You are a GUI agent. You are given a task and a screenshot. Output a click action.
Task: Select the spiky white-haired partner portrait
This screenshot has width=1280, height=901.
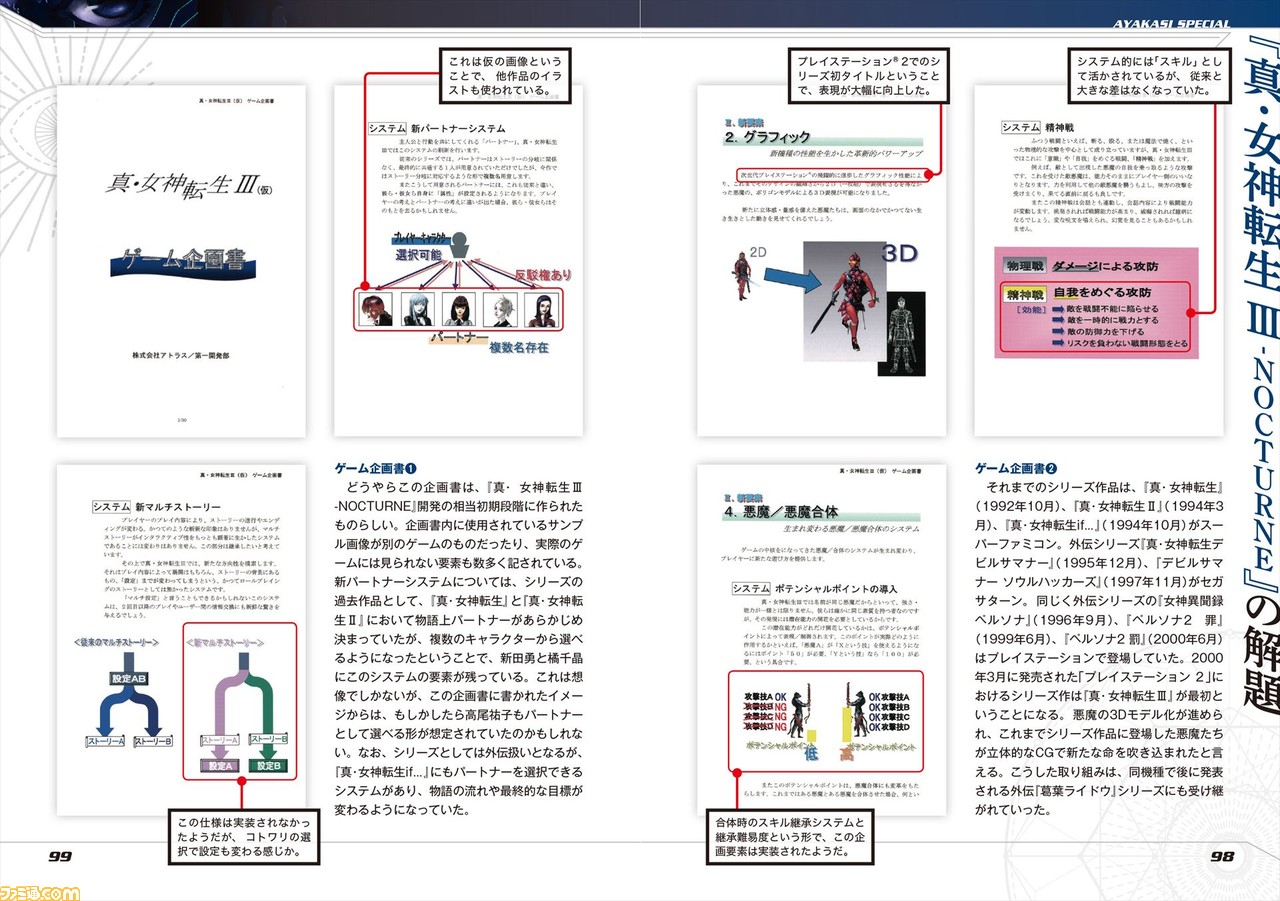pos(499,310)
